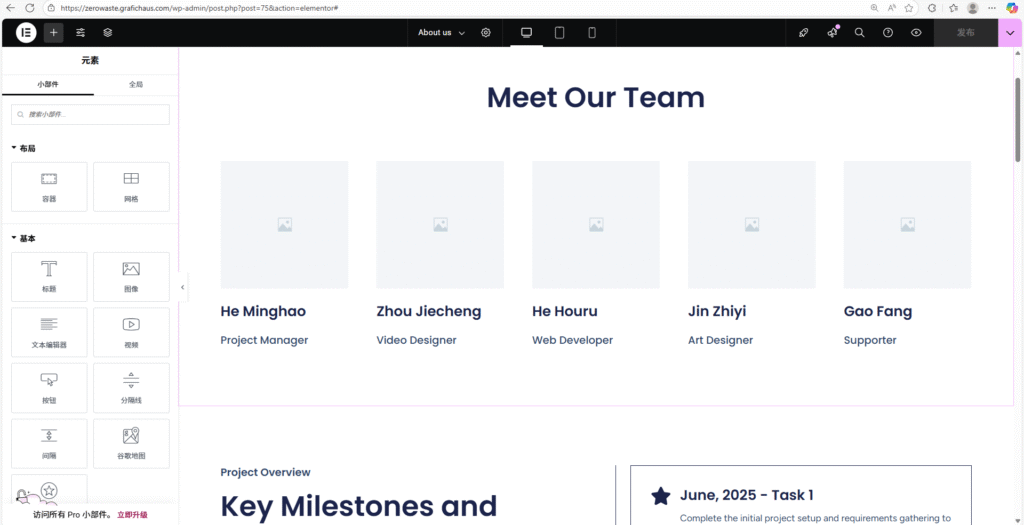Viewport: 1024px width, 525px height.
Task: Click the widget search input field
Action: (90, 115)
